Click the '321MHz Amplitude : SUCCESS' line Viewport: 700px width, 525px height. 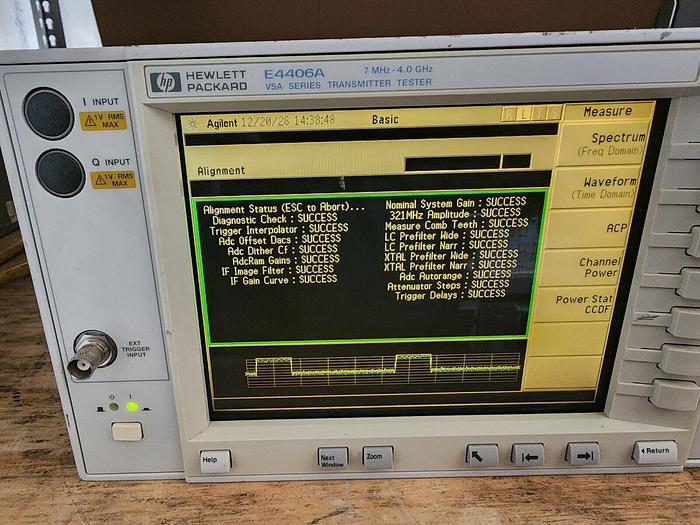pyautogui.click(x=455, y=214)
